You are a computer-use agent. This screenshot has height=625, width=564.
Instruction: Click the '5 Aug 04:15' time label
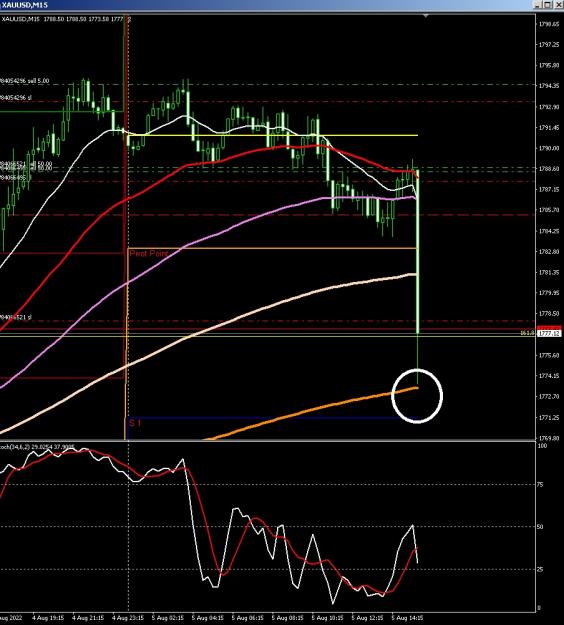pyautogui.click(x=207, y=618)
